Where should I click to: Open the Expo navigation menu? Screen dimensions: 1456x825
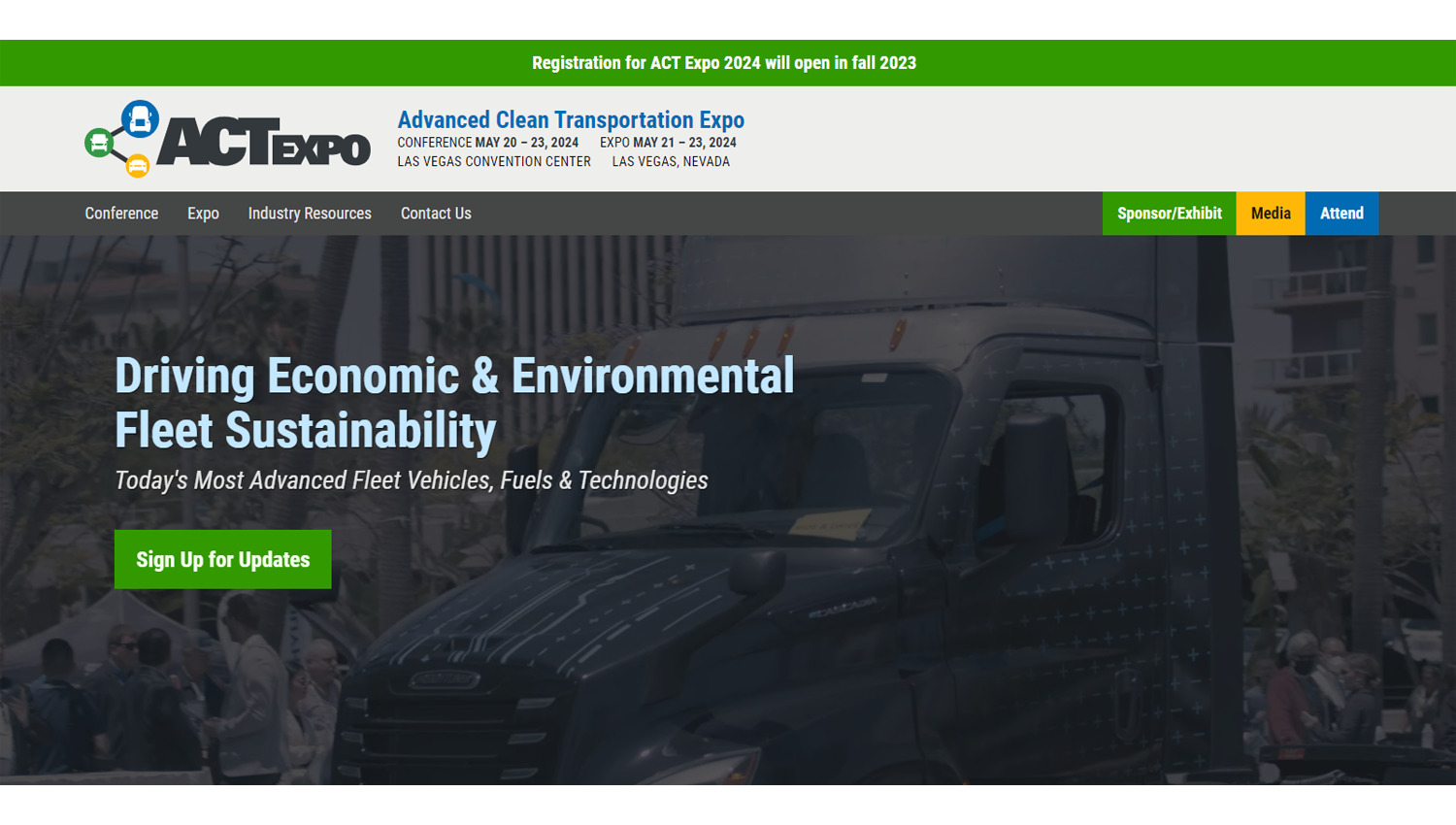click(x=203, y=214)
